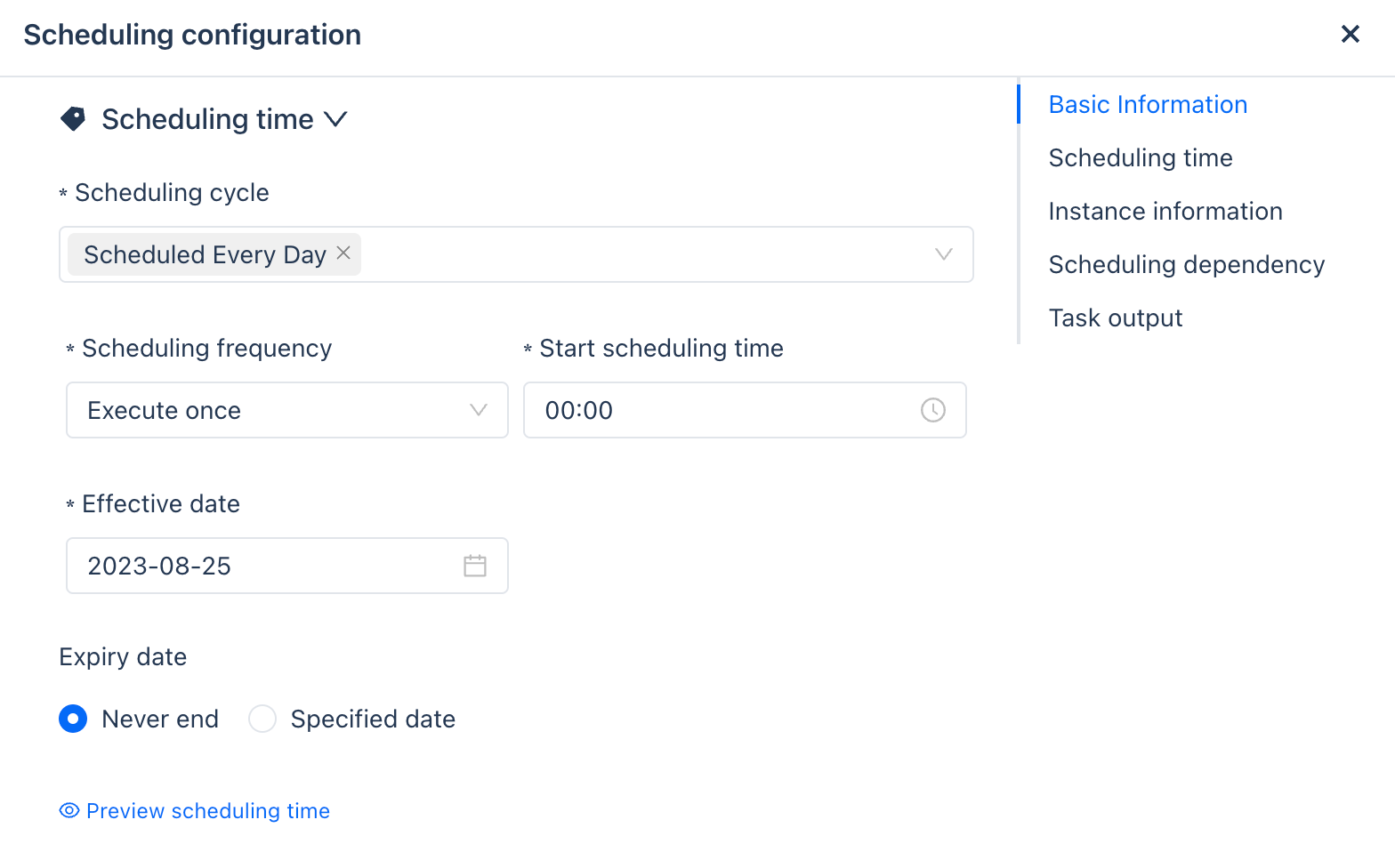
Task: Close the Scheduling configuration dialog
Action: pos(1350,35)
